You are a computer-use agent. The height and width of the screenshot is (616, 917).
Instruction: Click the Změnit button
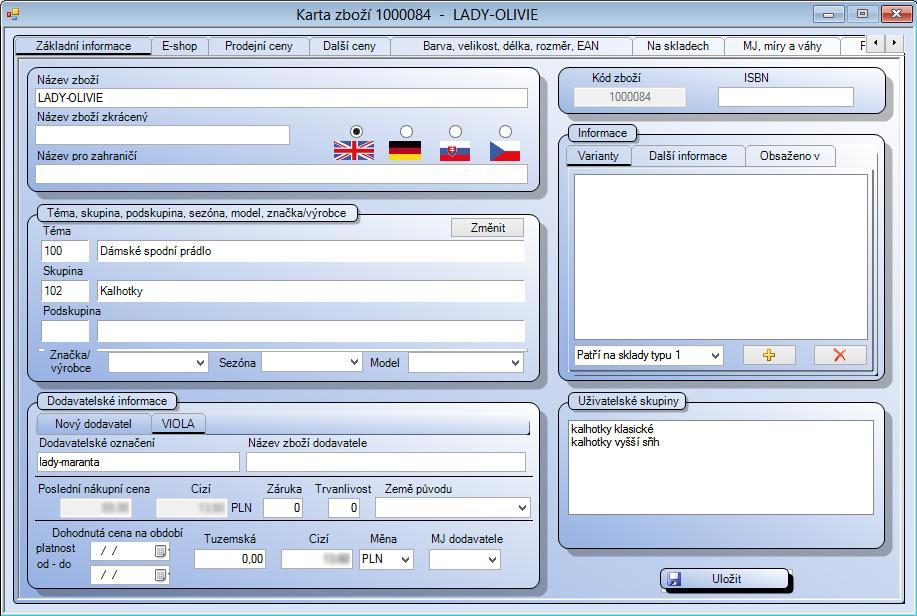(488, 228)
